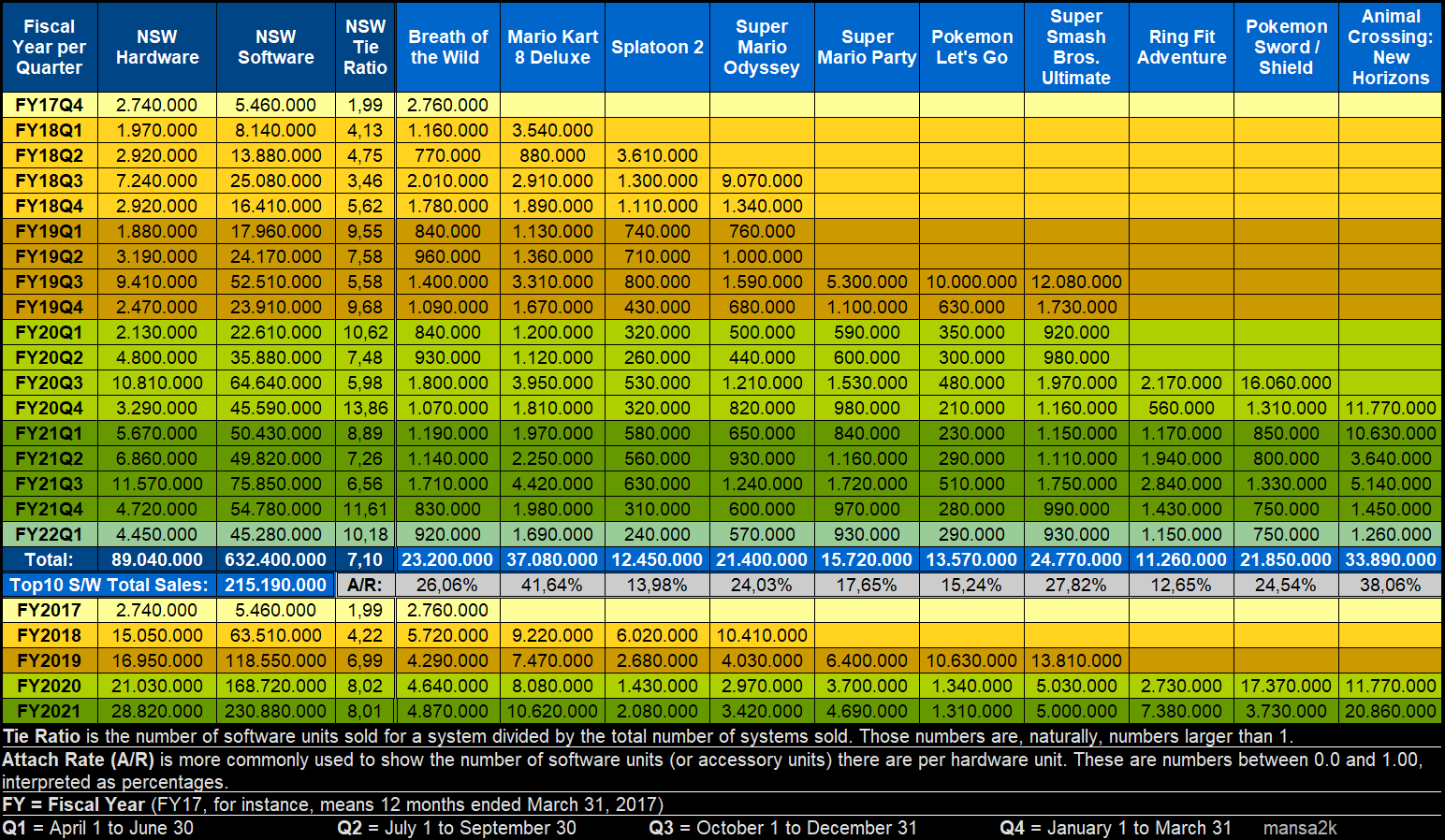Select the Total: row label
The width and height of the screenshot is (1445, 840).
[50, 559]
